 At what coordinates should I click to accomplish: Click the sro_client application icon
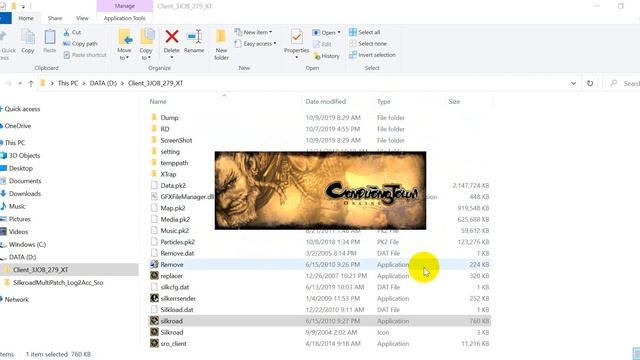pos(154,344)
